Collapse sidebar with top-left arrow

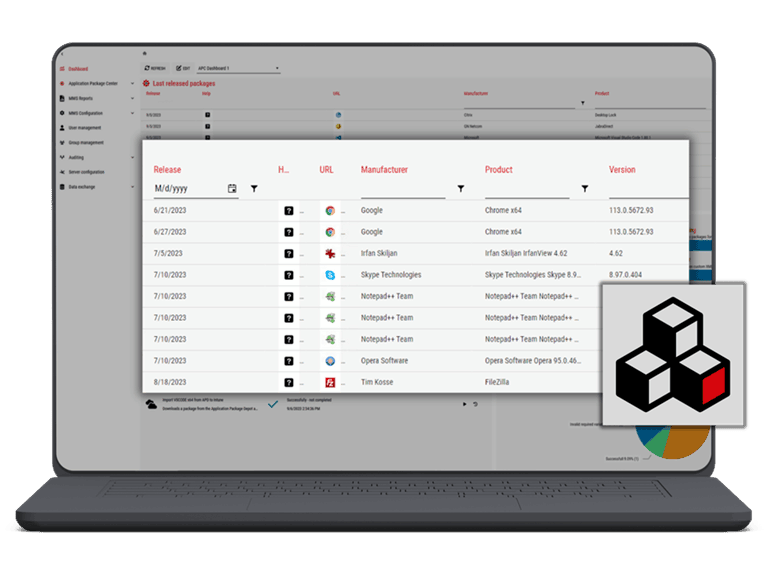point(62,53)
